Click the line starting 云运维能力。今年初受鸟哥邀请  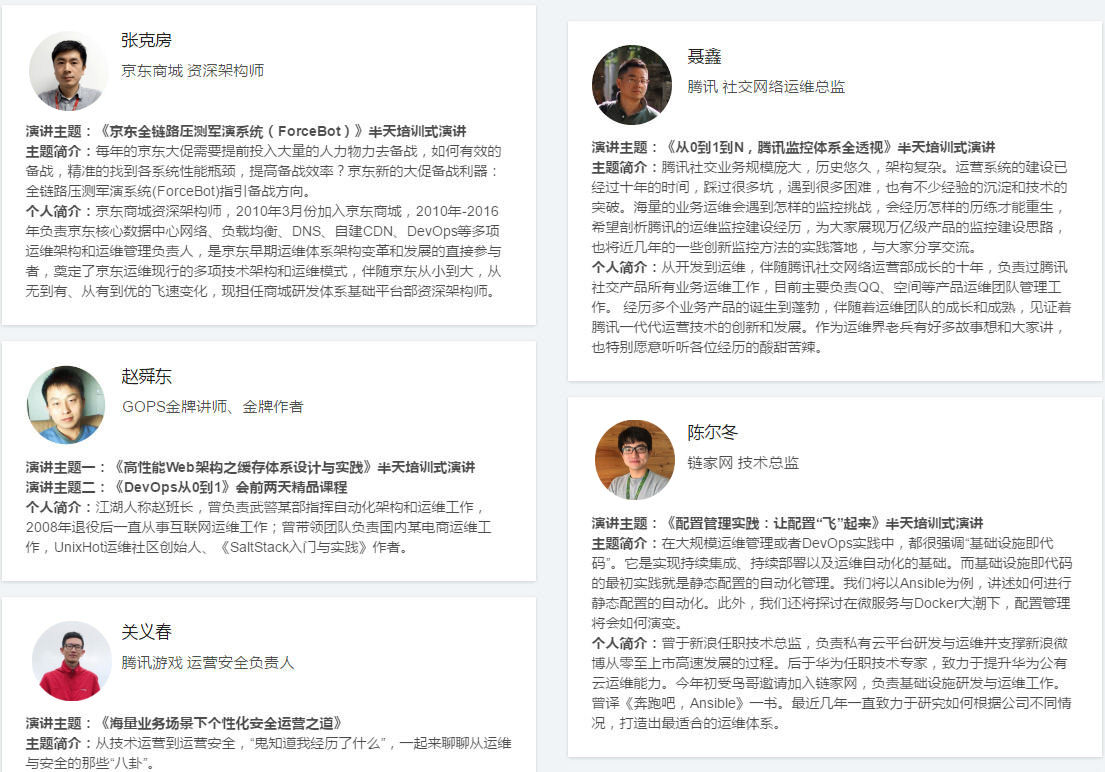click(x=830, y=683)
